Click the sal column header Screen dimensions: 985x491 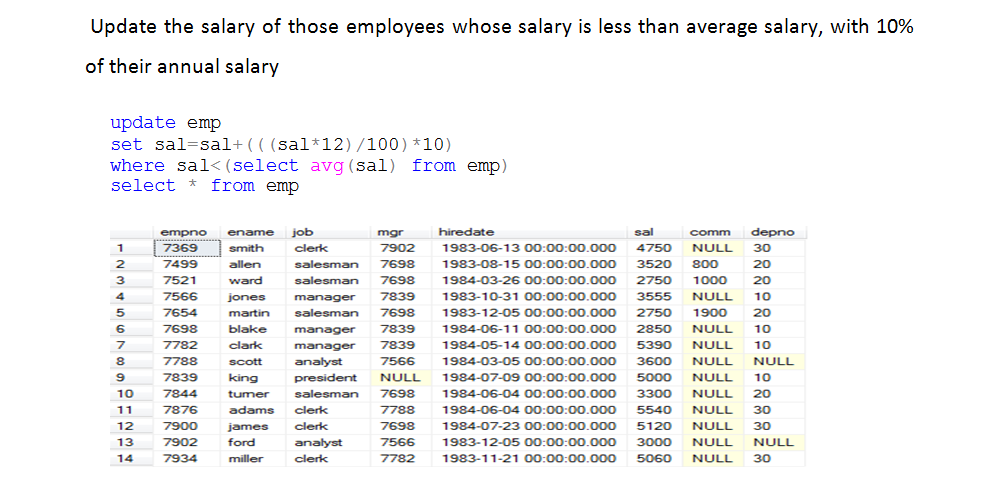pyautogui.click(x=654, y=232)
